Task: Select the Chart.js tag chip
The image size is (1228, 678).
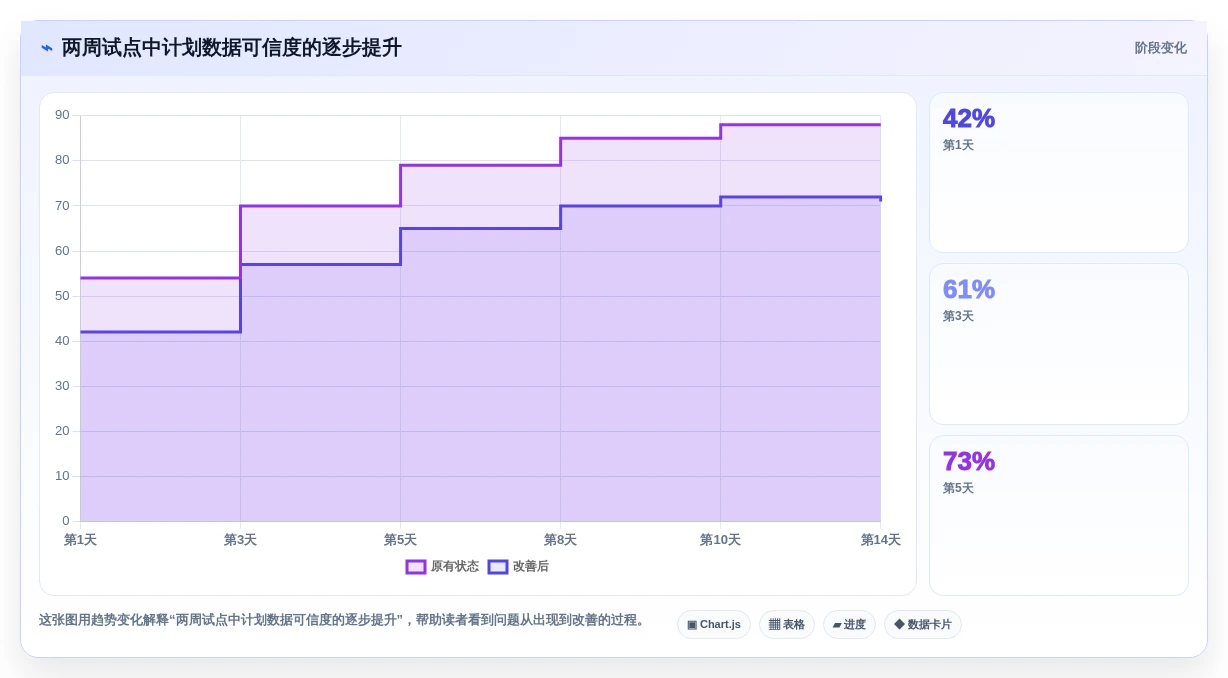Action: (714, 625)
